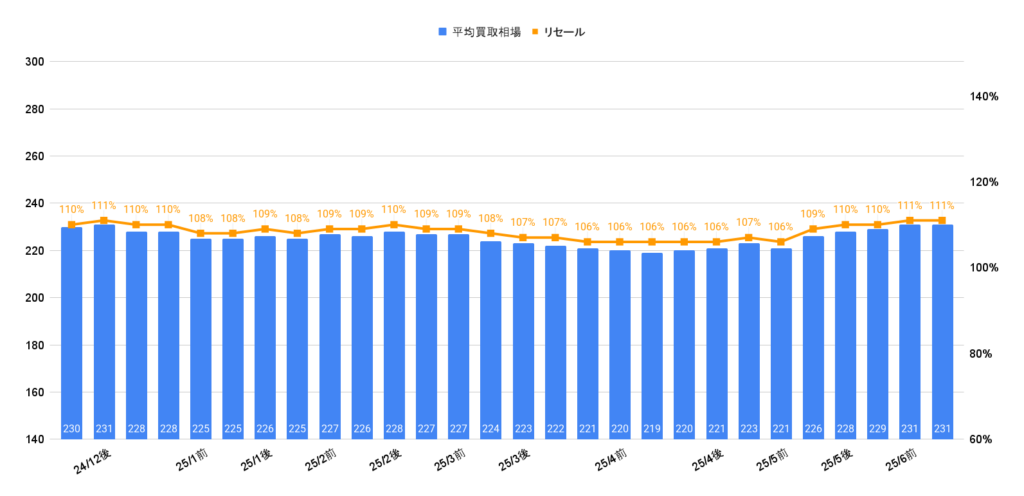Image resolution: width=1024 pixels, height=496 pixels.
Task: Select the 107% label above the 222 bar
Action: (555, 223)
